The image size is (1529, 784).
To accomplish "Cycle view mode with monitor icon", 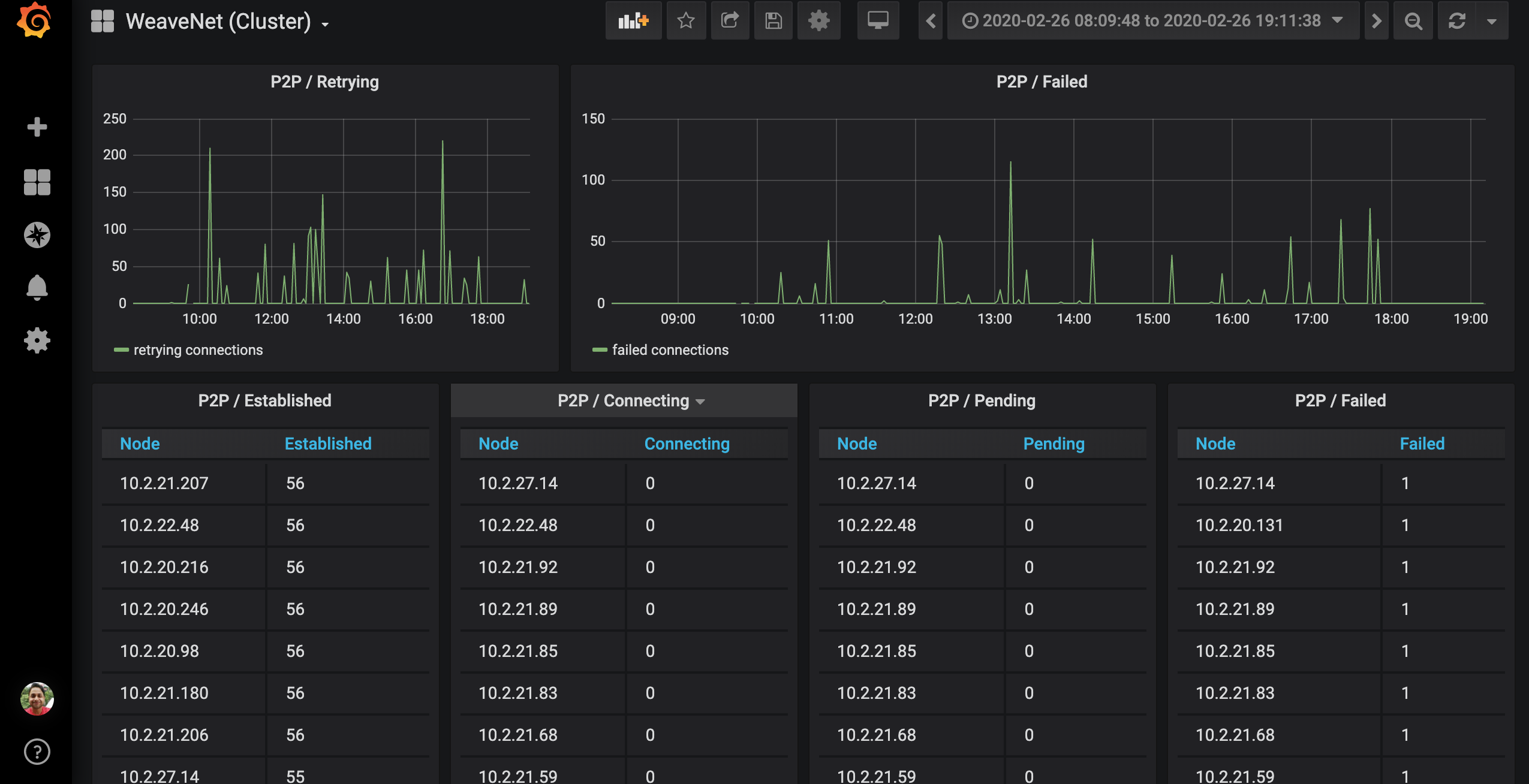I will [878, 21].
